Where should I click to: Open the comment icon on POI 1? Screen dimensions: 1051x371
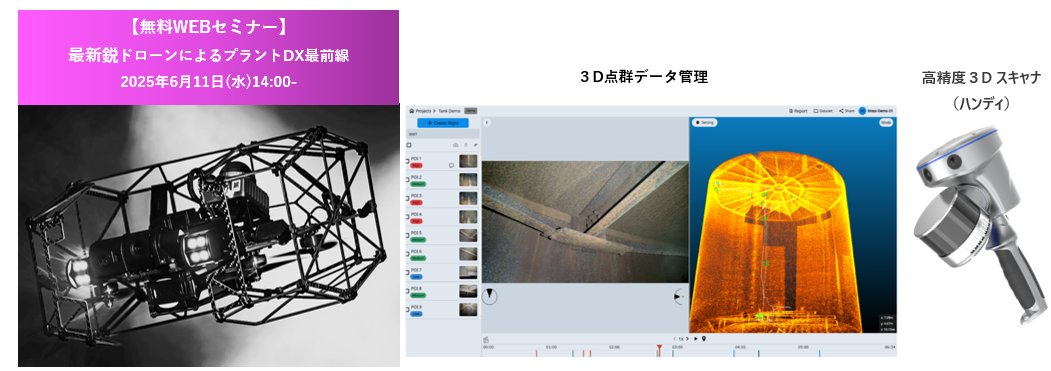click(x=451, y=166)
